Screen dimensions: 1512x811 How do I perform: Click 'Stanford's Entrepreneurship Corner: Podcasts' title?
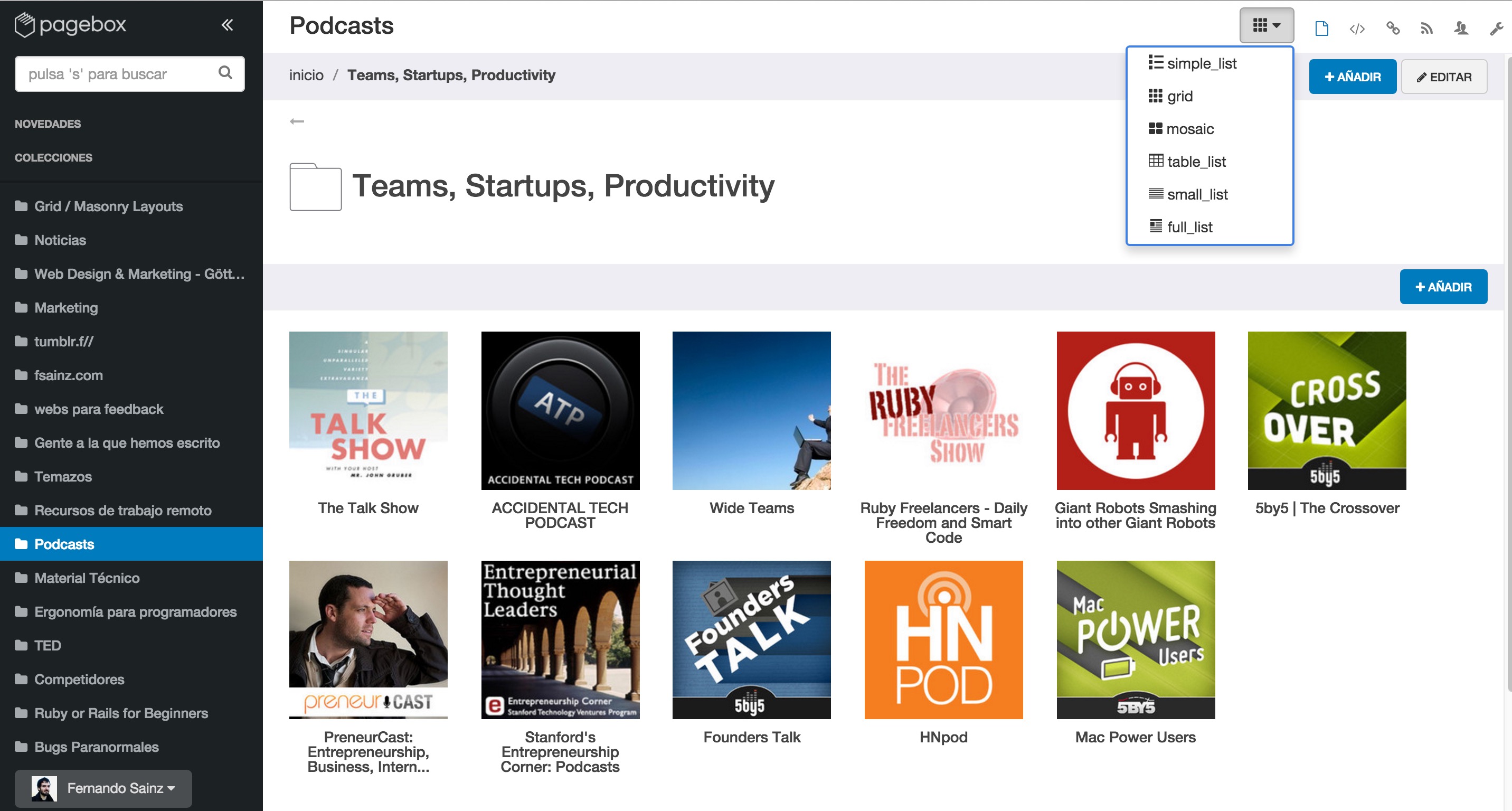click(560, 752)
